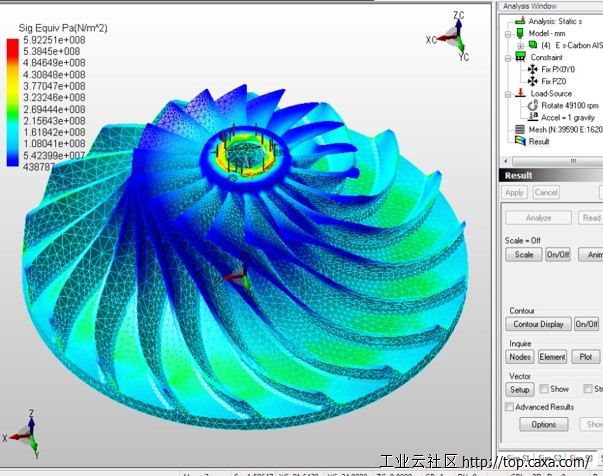
Task: Select 'Rotate 49100 rpm' tree row
Action: (570, 105)
